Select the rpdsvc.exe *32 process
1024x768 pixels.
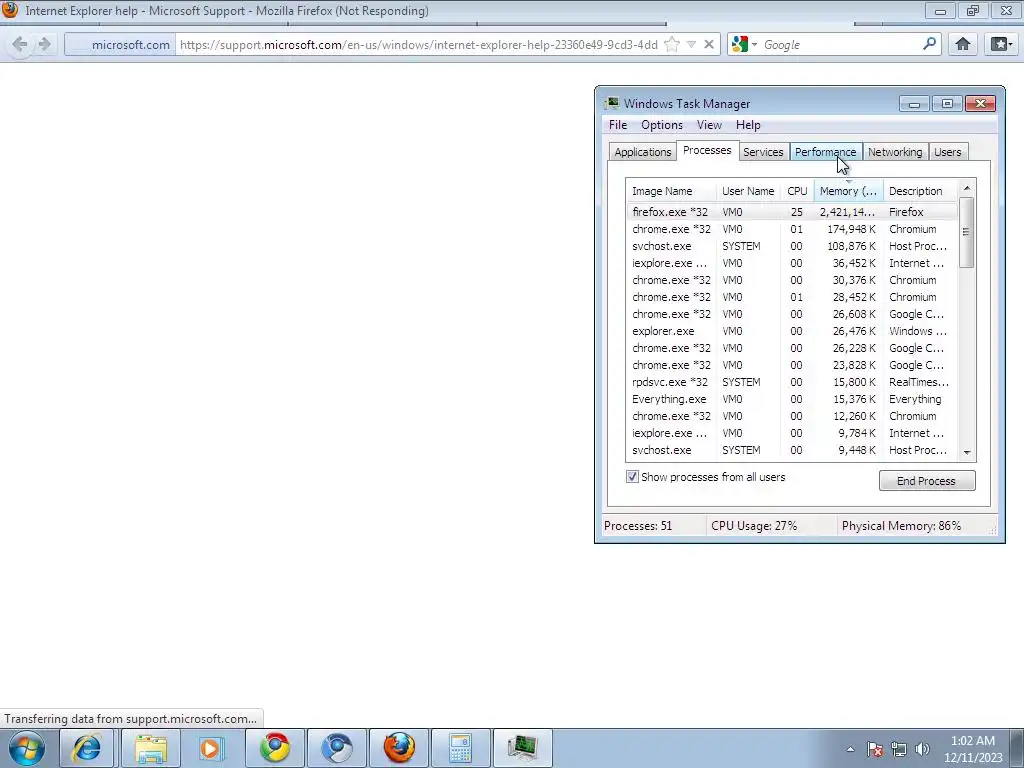pos(792,381)
